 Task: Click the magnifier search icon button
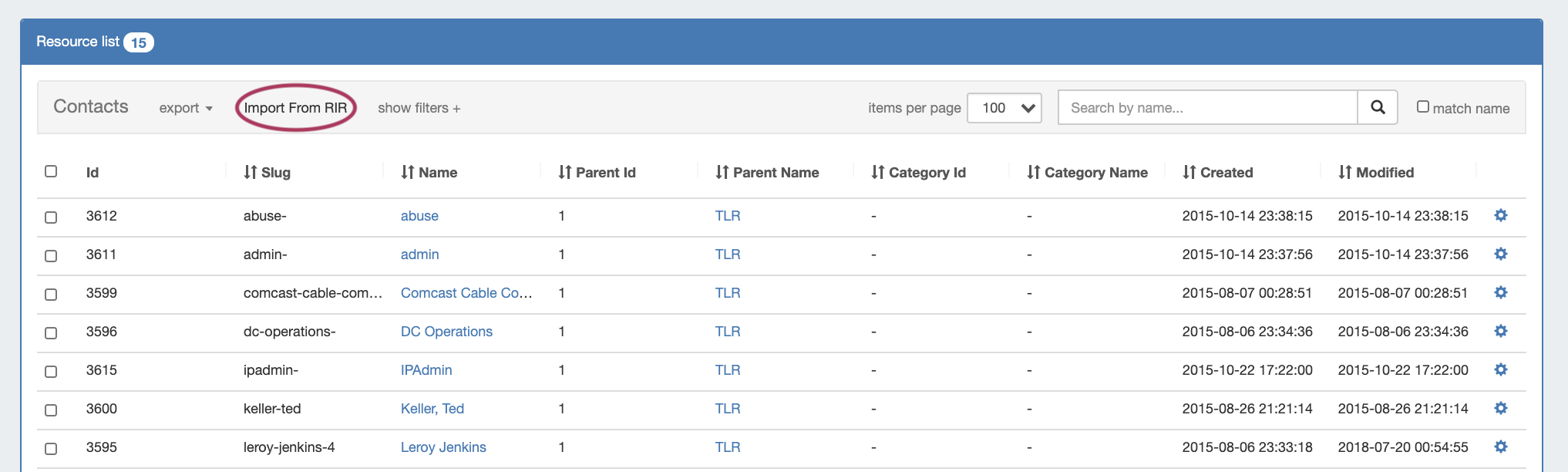point(1378,107)
